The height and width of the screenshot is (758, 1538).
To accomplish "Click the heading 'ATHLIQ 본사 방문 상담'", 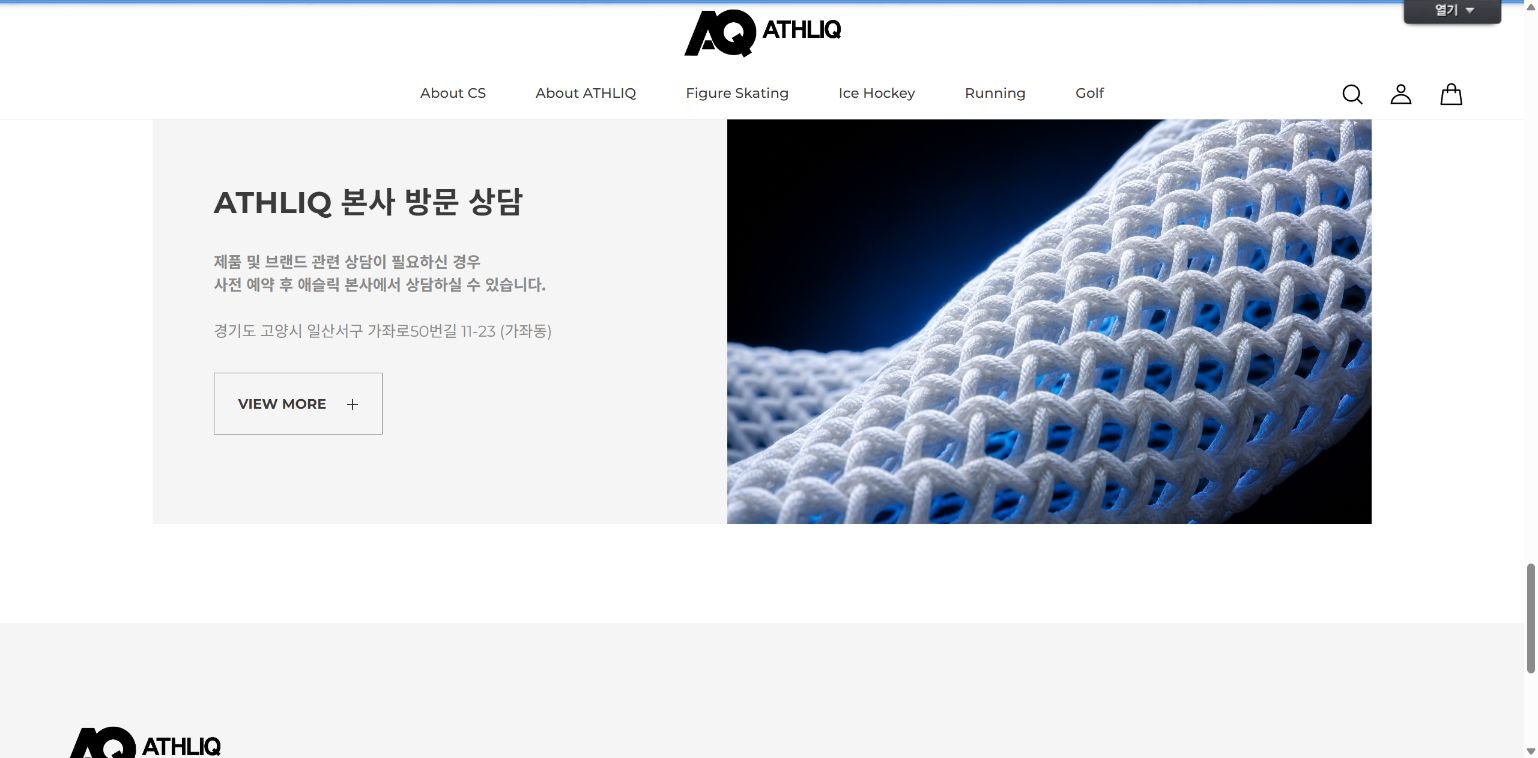I will [368, 202].
